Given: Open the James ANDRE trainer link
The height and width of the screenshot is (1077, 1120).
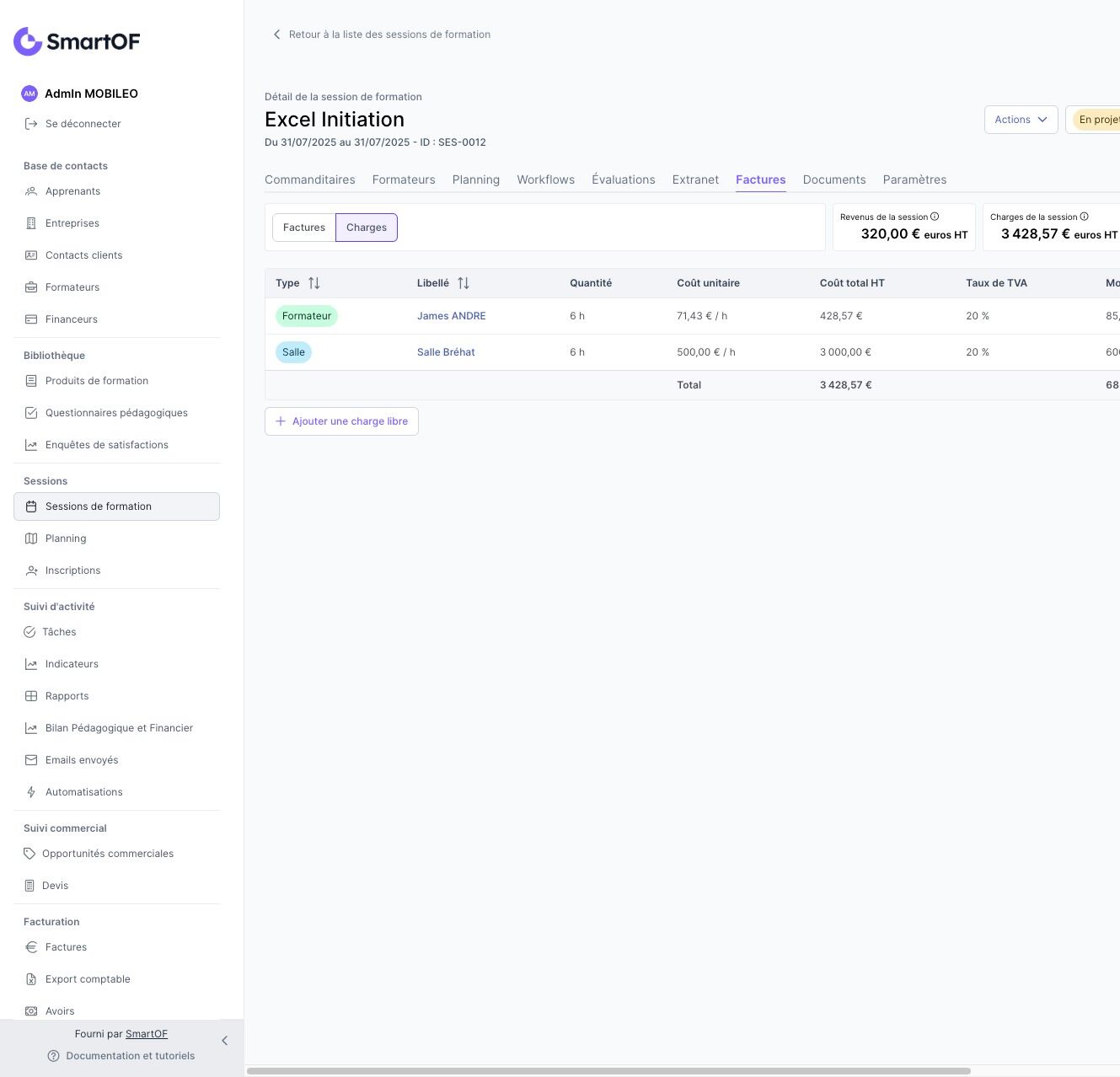Looking at the screenshot, I should tap(452, 316).
